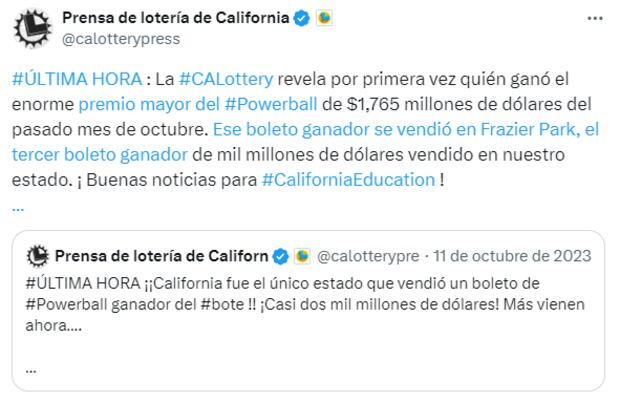Viewport: 620px width, 401px height.
Task: Click the quoted tweet's "Prensa de lotería de Californ" name
Action: point(160,256)
